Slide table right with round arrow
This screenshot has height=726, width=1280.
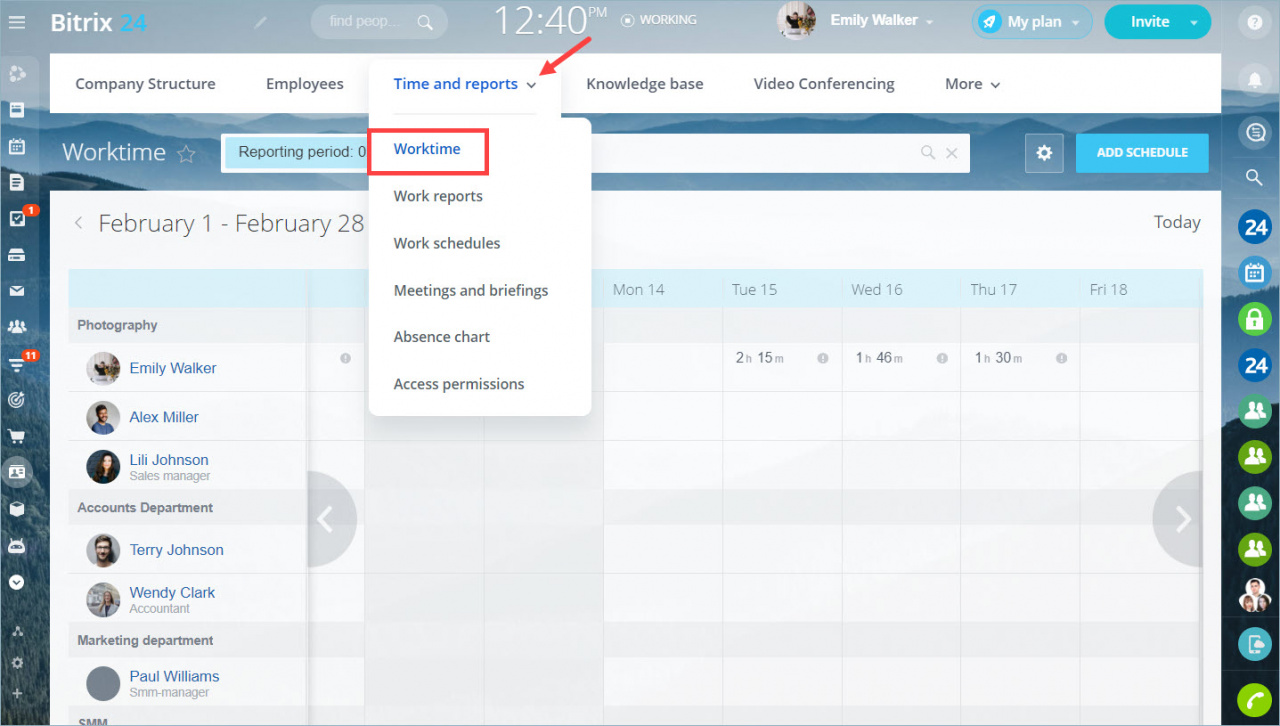coord(1178,519)
